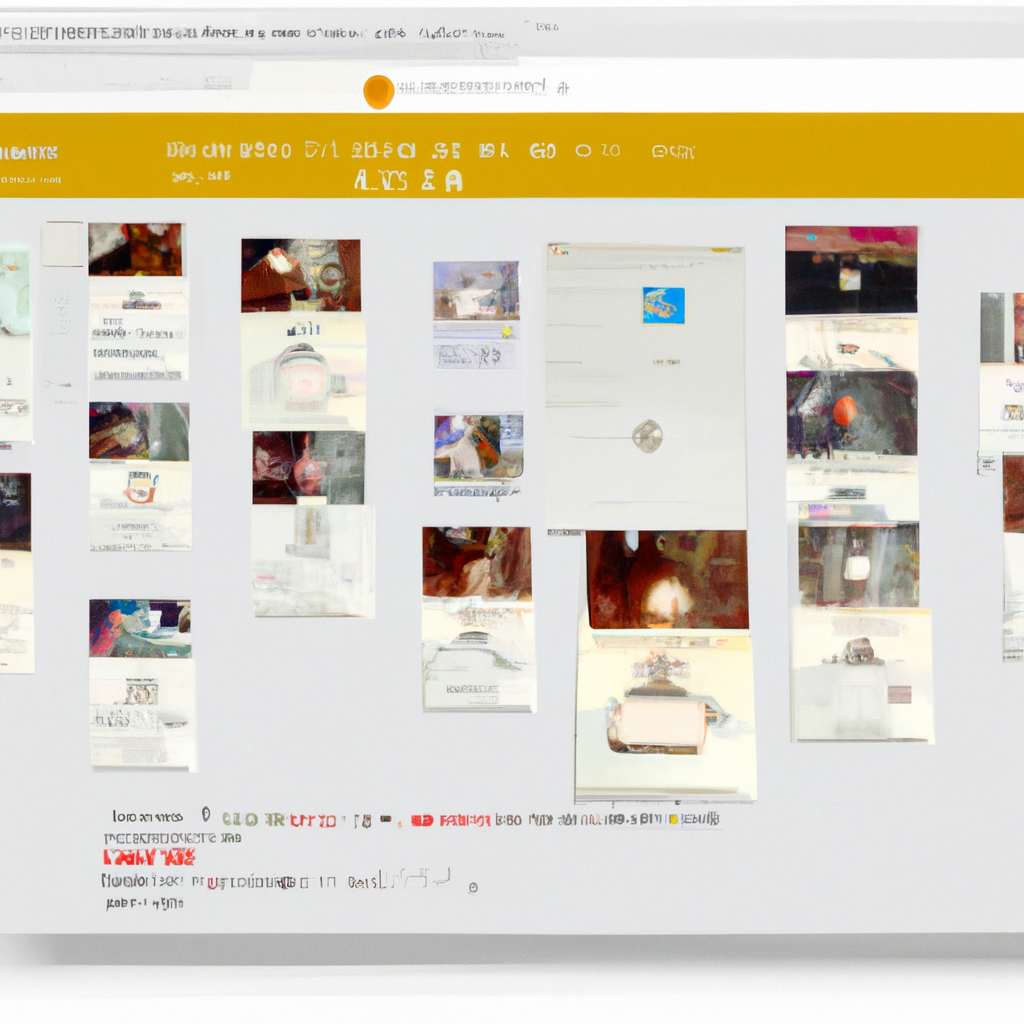Click the yellow star icon on the card
The image size is (1024, 1024).
coord(507,332)
